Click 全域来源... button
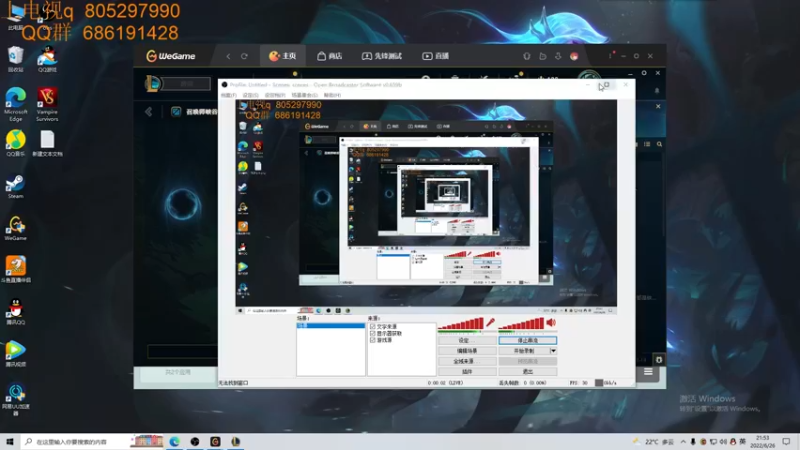Image resolution: width=800 pixels, height=450 pixels. tap(467, 361)
